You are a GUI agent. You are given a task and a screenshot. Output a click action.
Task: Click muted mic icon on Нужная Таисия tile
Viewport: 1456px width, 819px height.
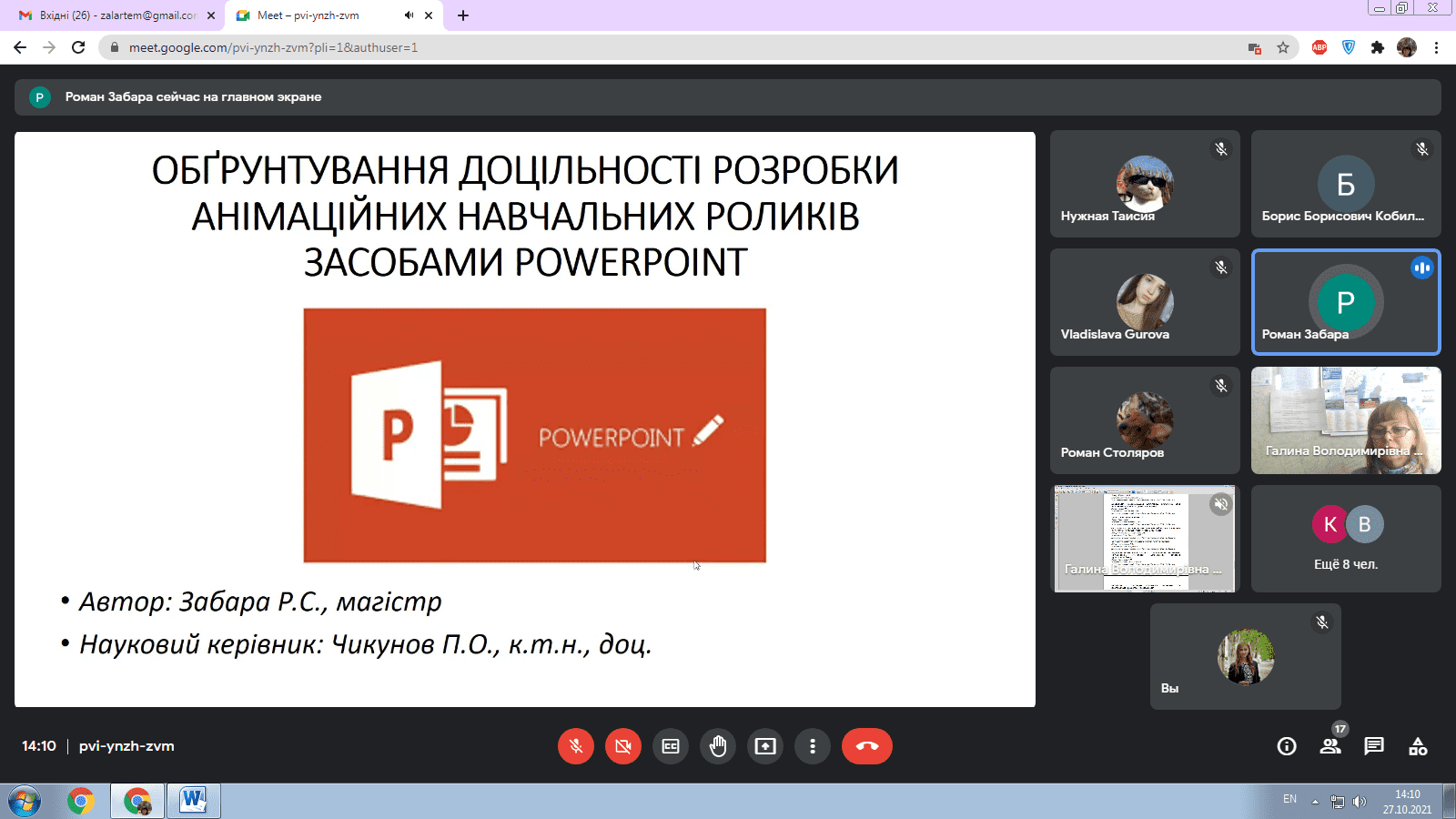[x=1221, y=149]
